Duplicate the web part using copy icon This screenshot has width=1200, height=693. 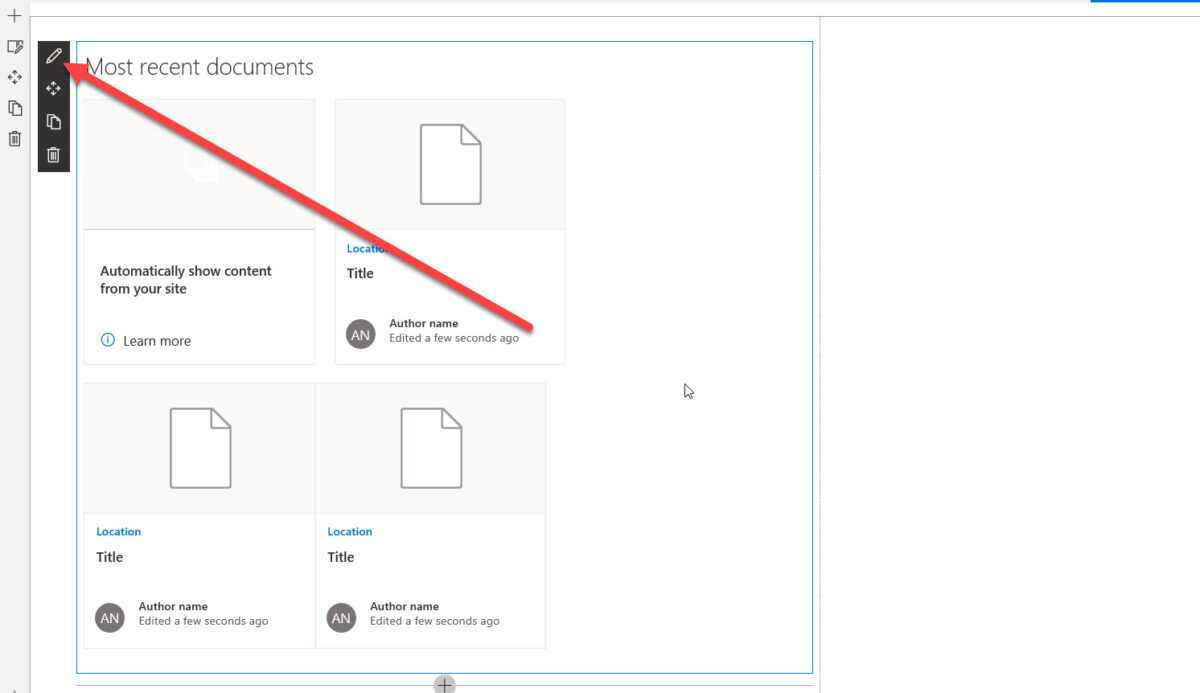[53, 121]
